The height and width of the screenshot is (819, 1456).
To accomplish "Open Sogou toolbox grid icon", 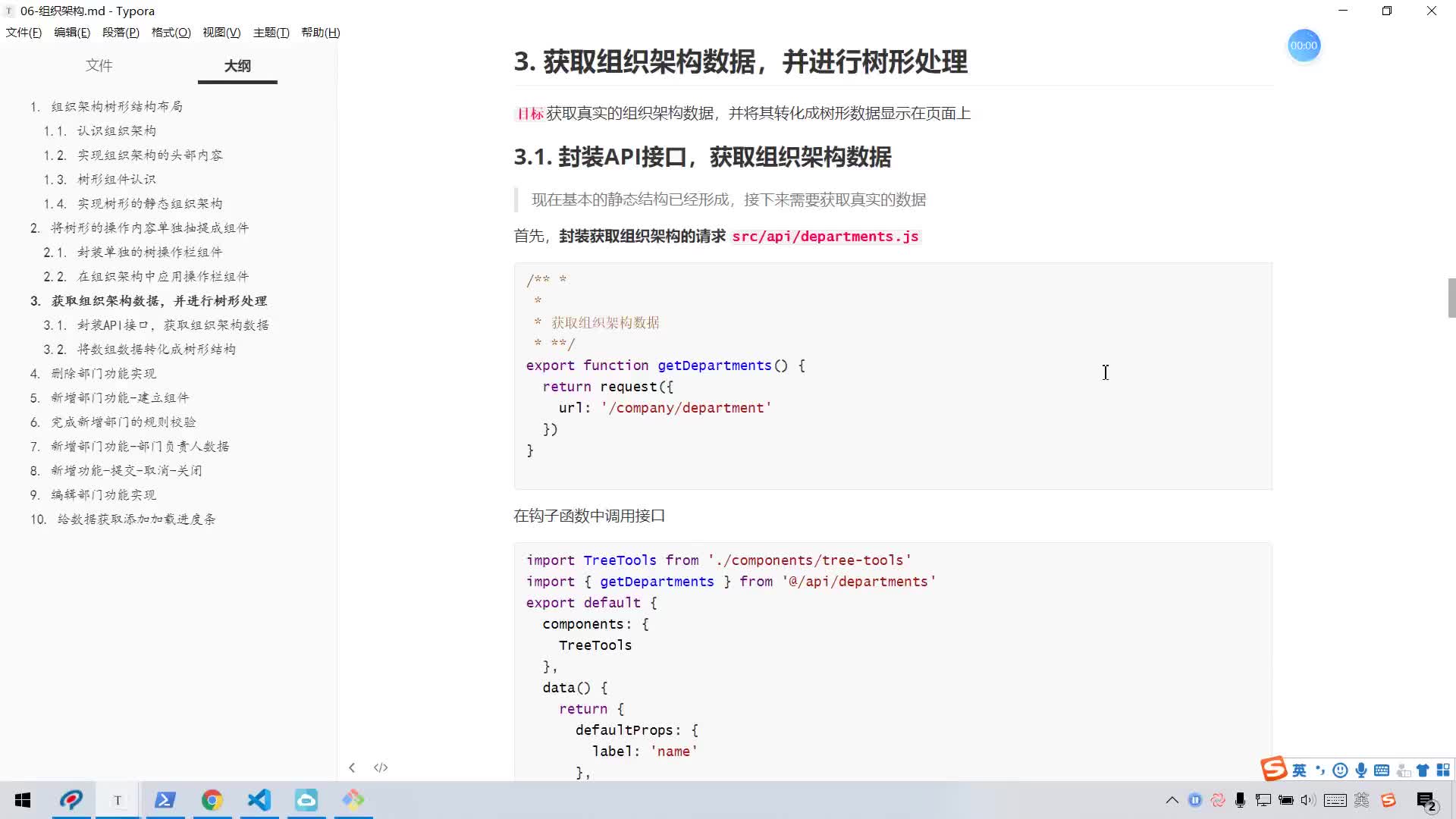I will click(x=1443, y=770).
